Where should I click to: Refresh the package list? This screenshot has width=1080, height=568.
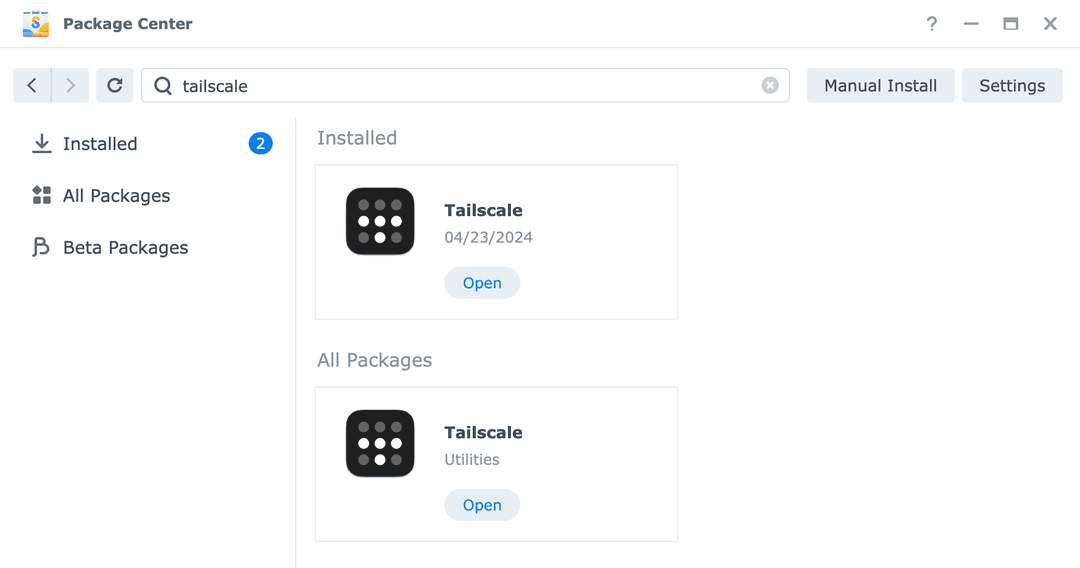[115, 86]
